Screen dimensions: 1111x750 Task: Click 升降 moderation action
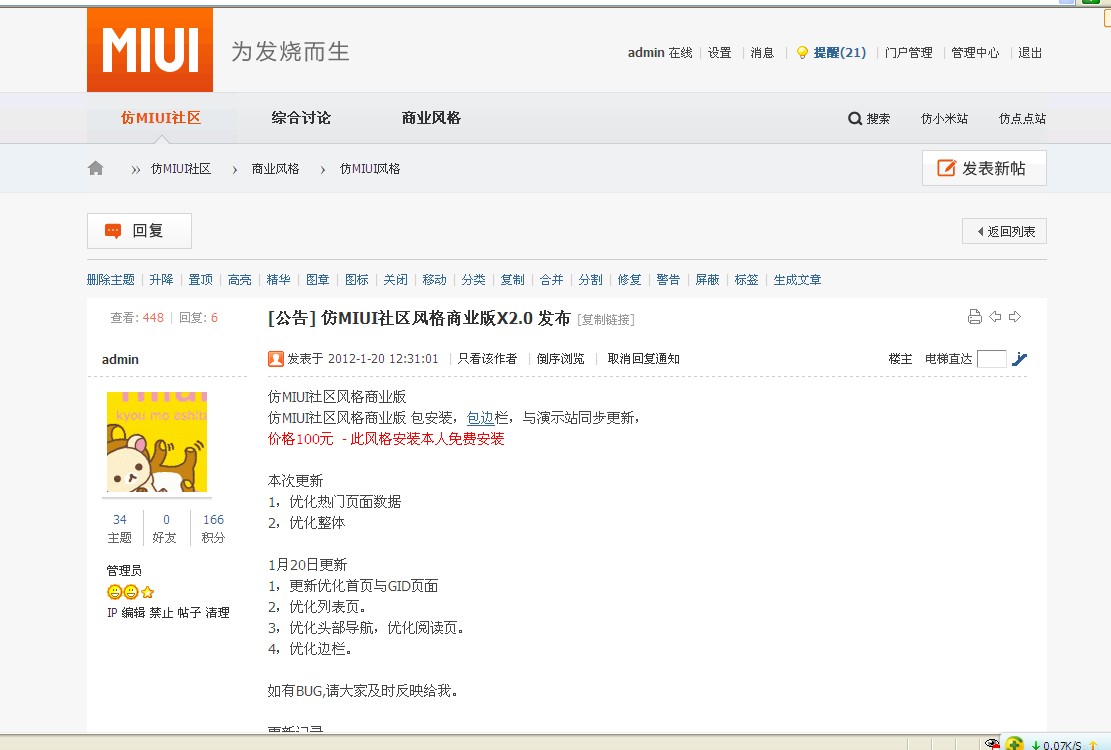pyautogui.click(x=161, y=280)
